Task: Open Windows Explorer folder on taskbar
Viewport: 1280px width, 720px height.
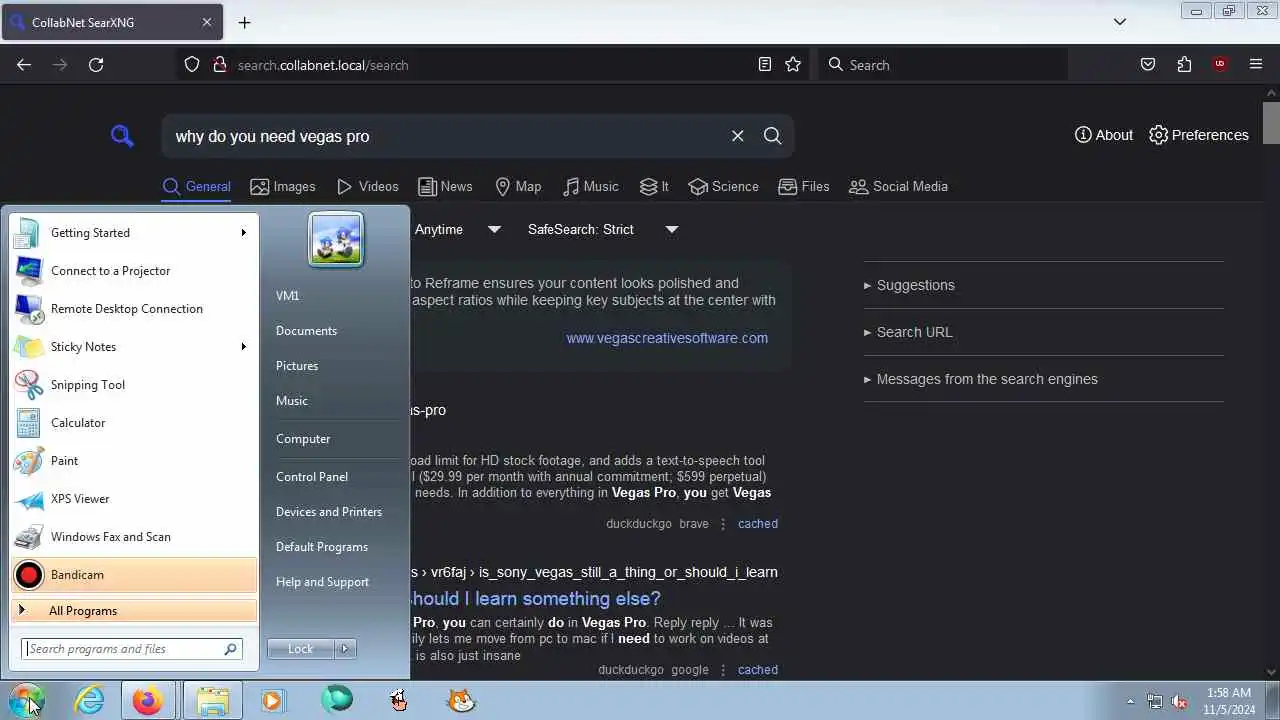Action: pyautogui.click(x=212, y=700)
